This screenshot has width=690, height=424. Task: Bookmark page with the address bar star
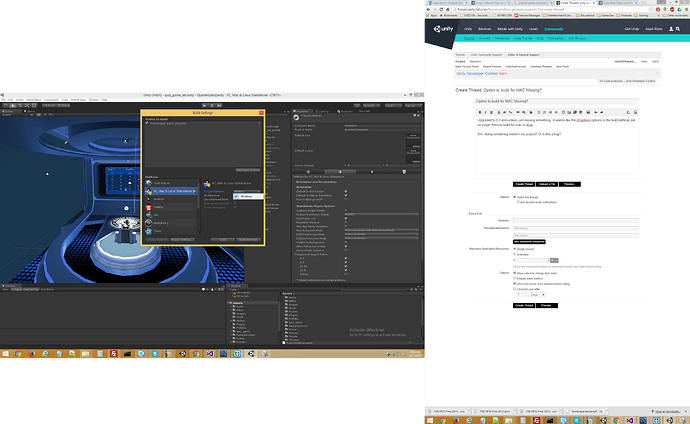tap(651, 9)
